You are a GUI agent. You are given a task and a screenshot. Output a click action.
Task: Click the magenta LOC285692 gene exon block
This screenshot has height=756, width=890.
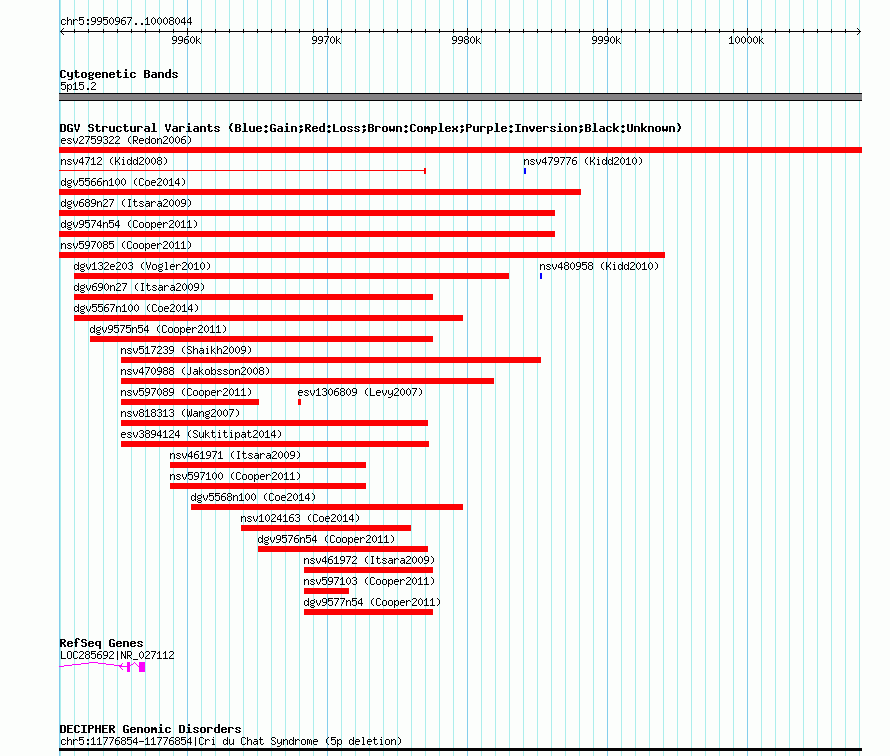pos(142,667)
